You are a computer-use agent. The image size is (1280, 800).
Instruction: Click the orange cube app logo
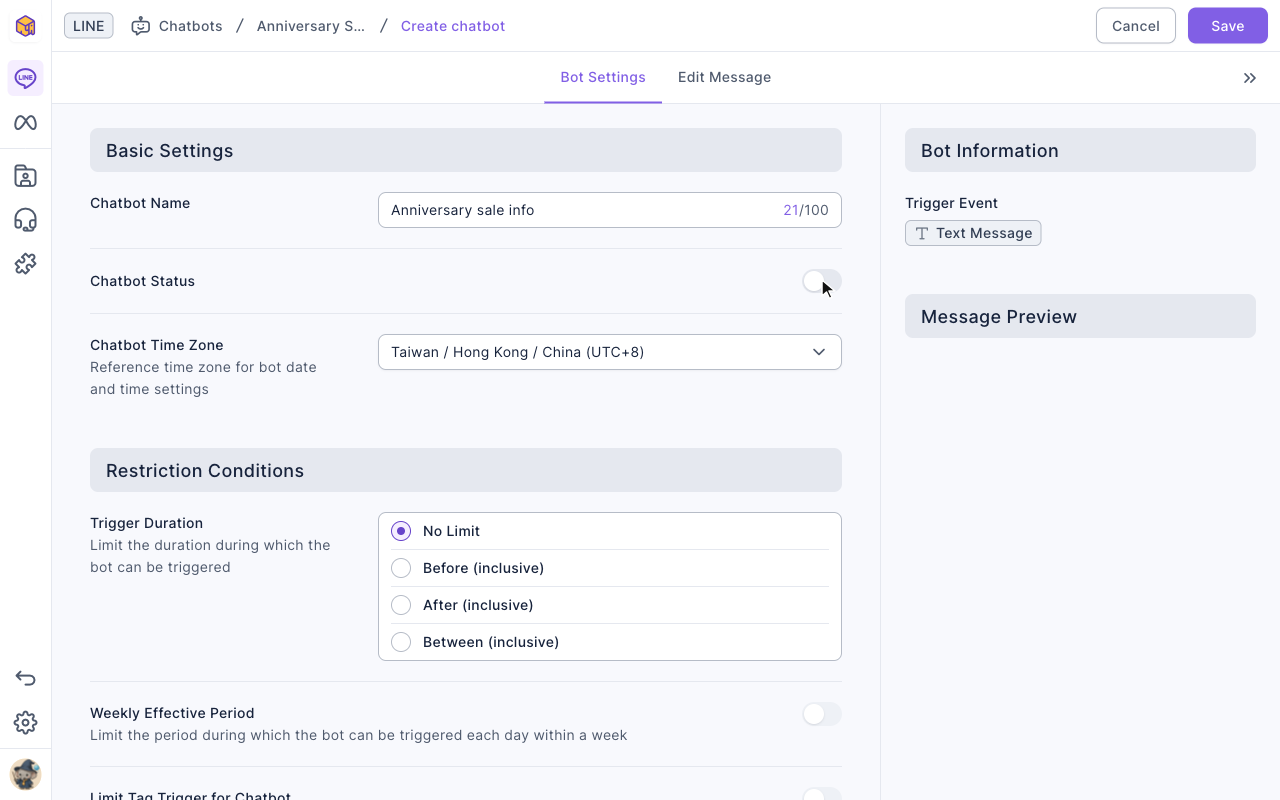click(26, 26)
